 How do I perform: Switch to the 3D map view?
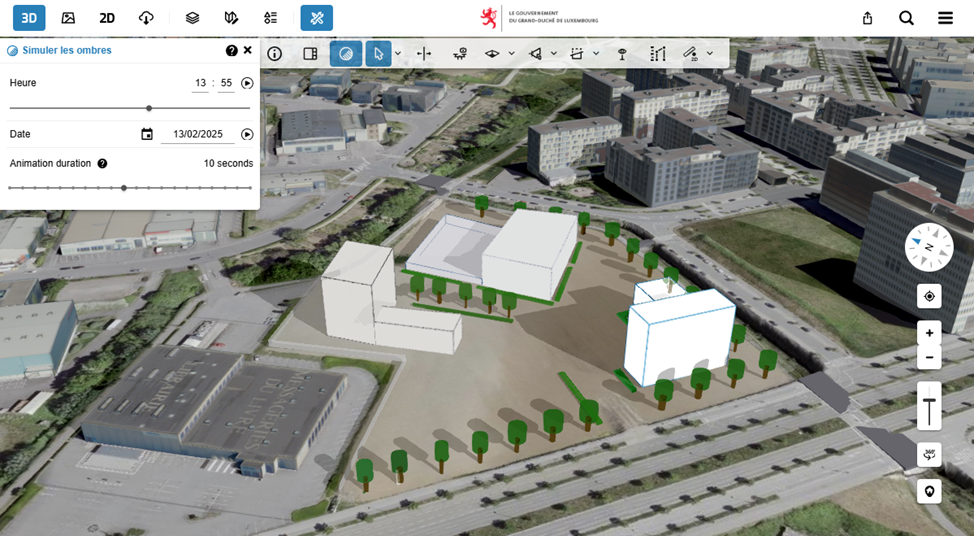coord(29,18)
